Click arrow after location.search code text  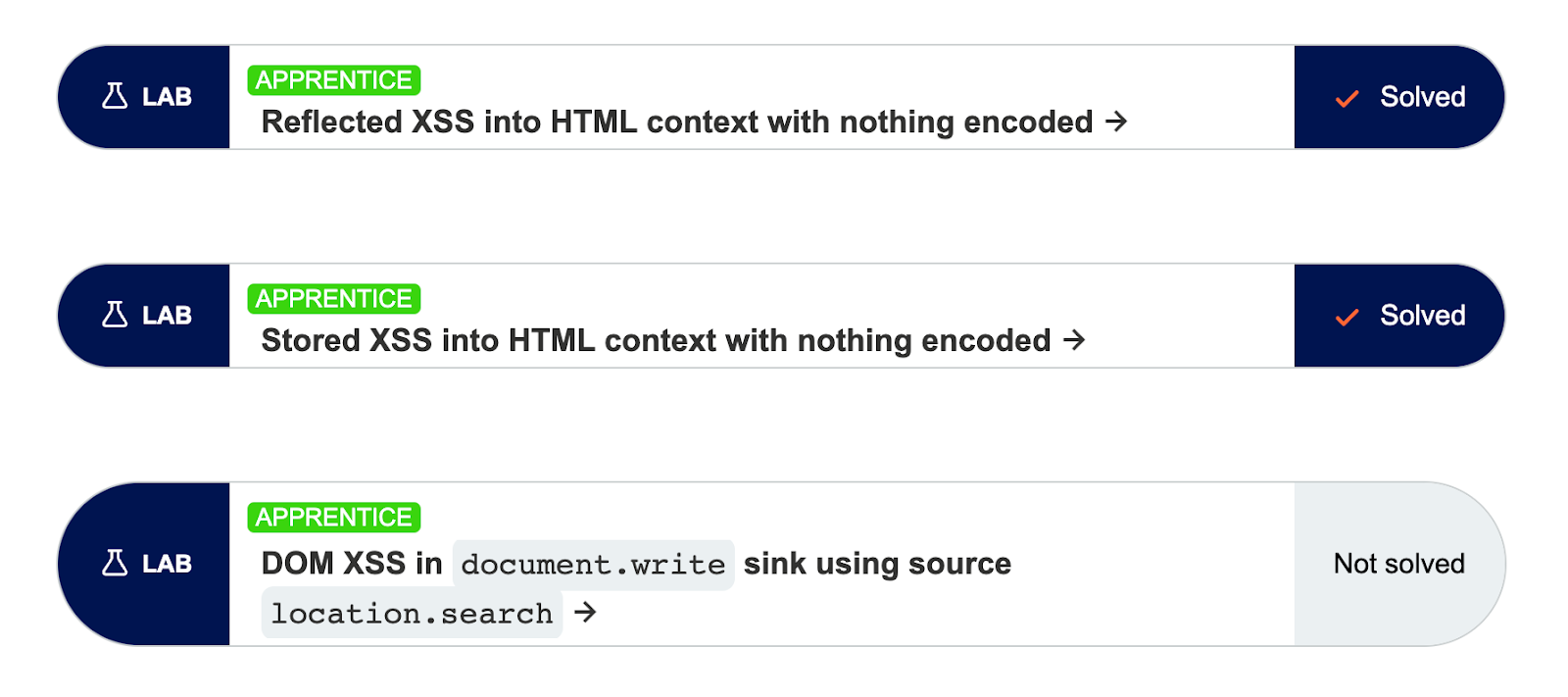(x=585, y=613)
